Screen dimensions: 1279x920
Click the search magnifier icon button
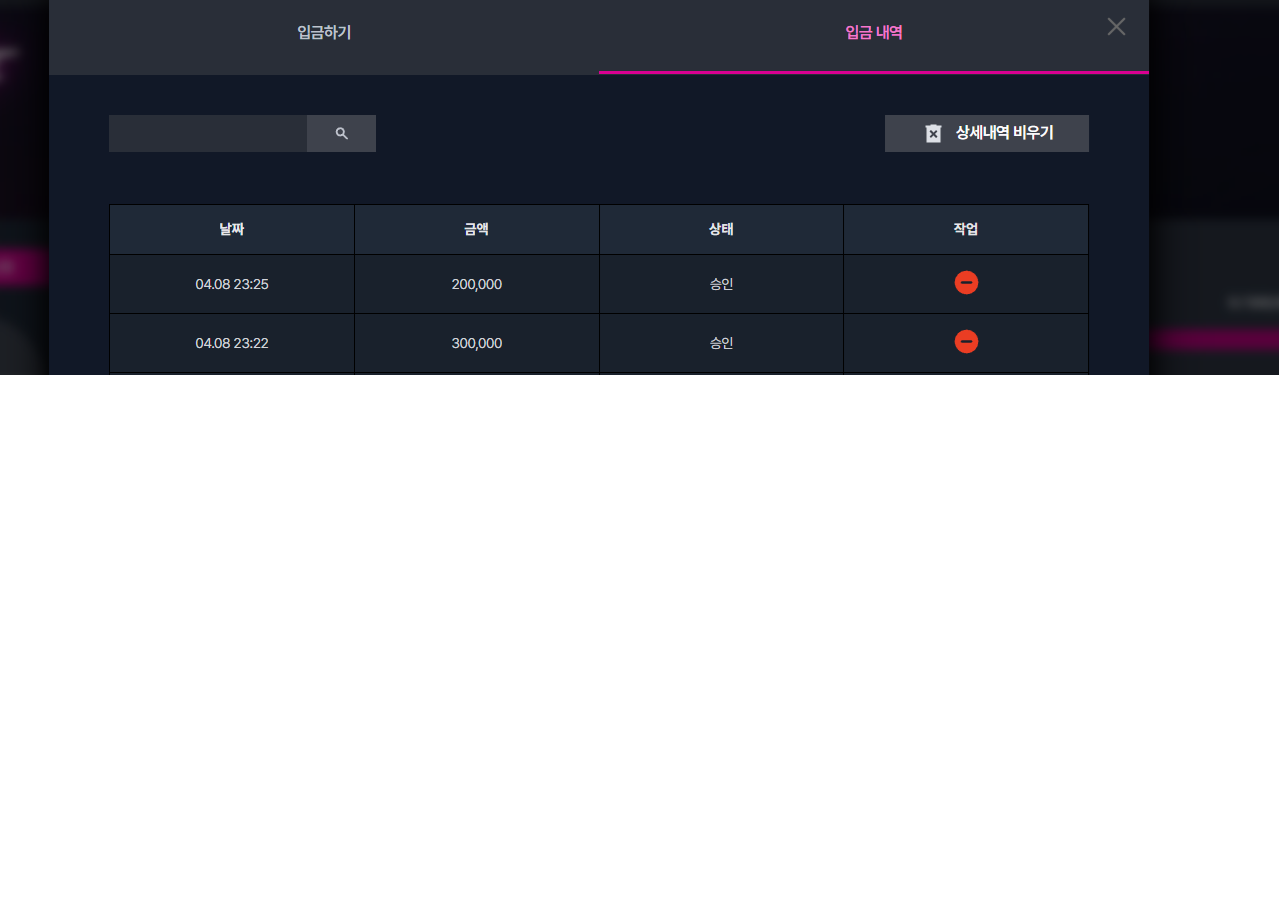[x=341, y=133]
